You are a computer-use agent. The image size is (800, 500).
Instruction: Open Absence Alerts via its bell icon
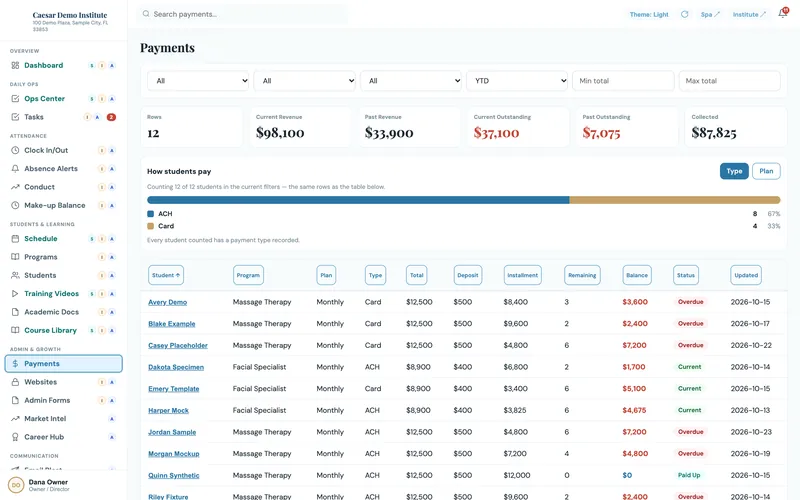tap(15, 169)
